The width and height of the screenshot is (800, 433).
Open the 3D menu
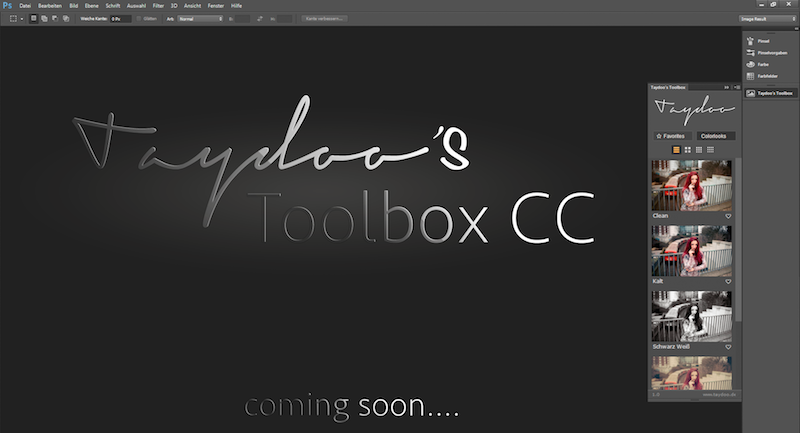[174, 6]
